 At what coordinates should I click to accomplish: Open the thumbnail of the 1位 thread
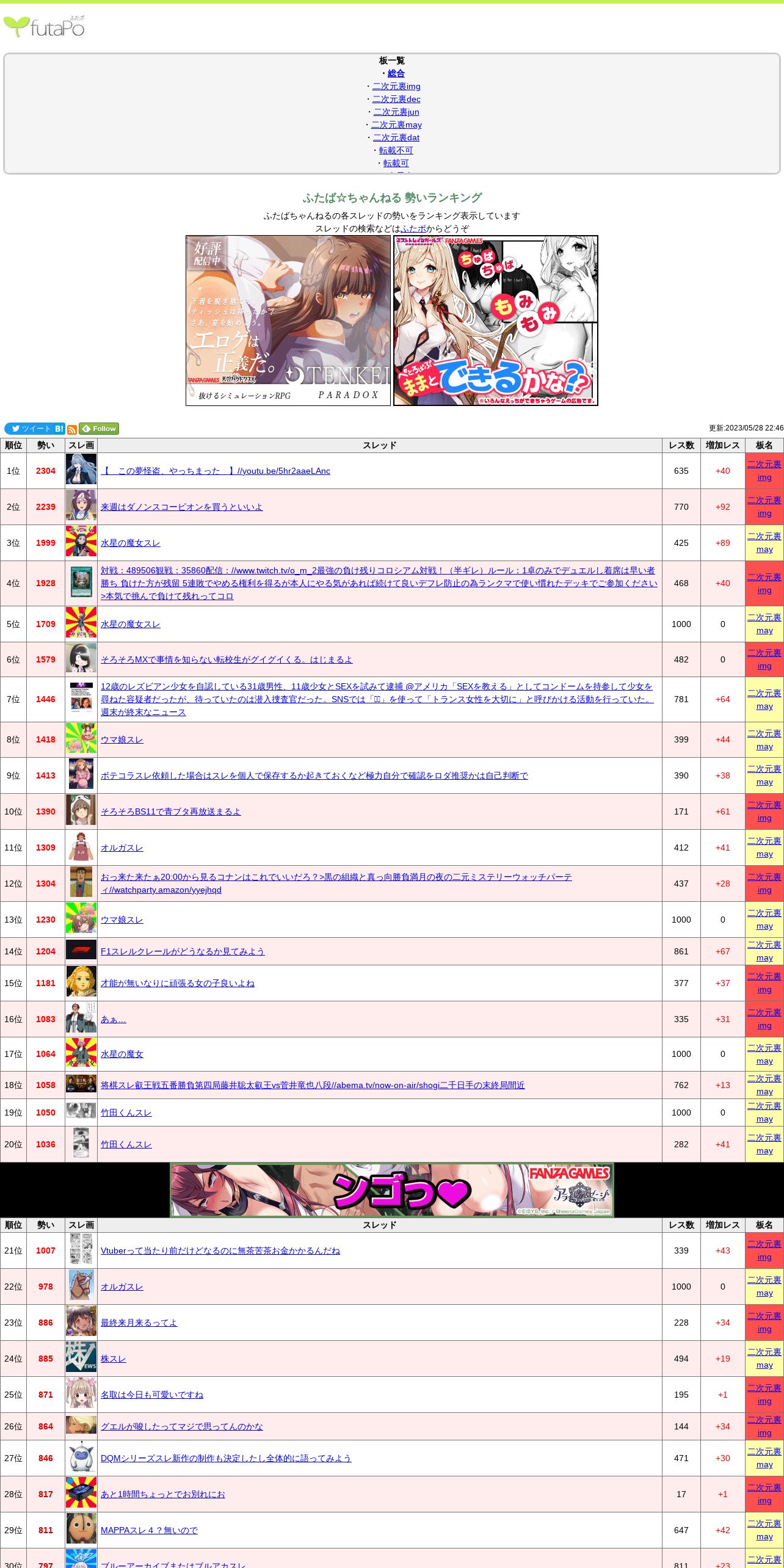point(81,469)
